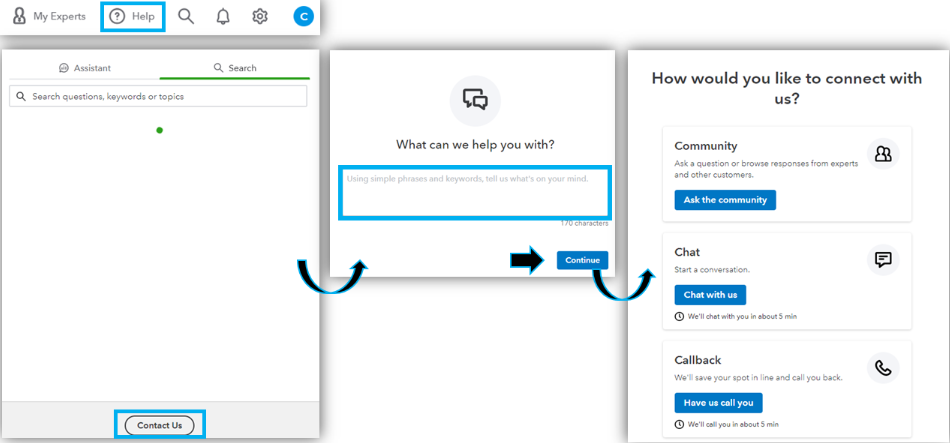The height and width of the screenshot is (443, 950).
Task: Click the Community people icon
Action: point(883,154)
